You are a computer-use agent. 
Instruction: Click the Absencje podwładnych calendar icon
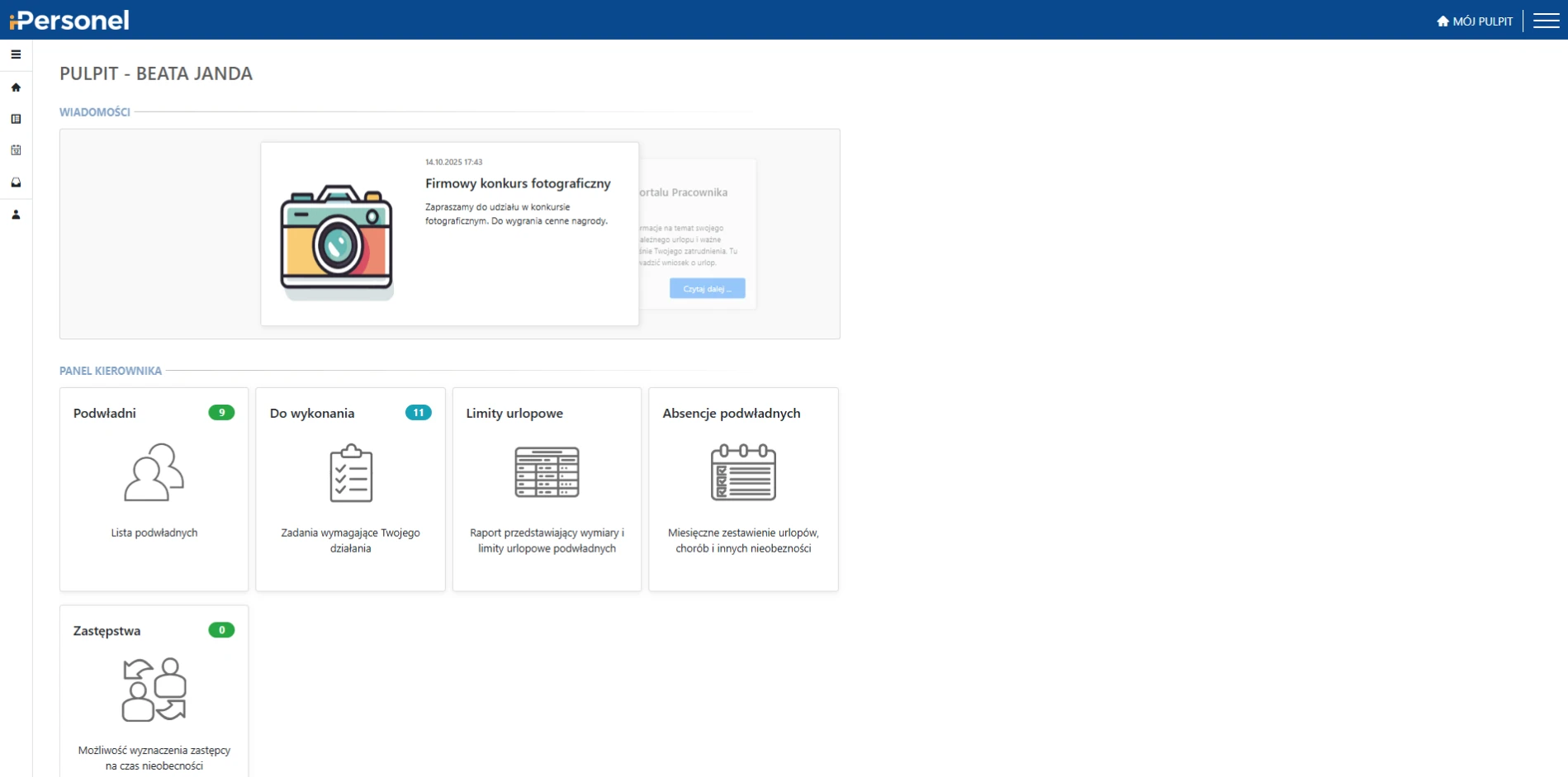[x=743, y=472]
